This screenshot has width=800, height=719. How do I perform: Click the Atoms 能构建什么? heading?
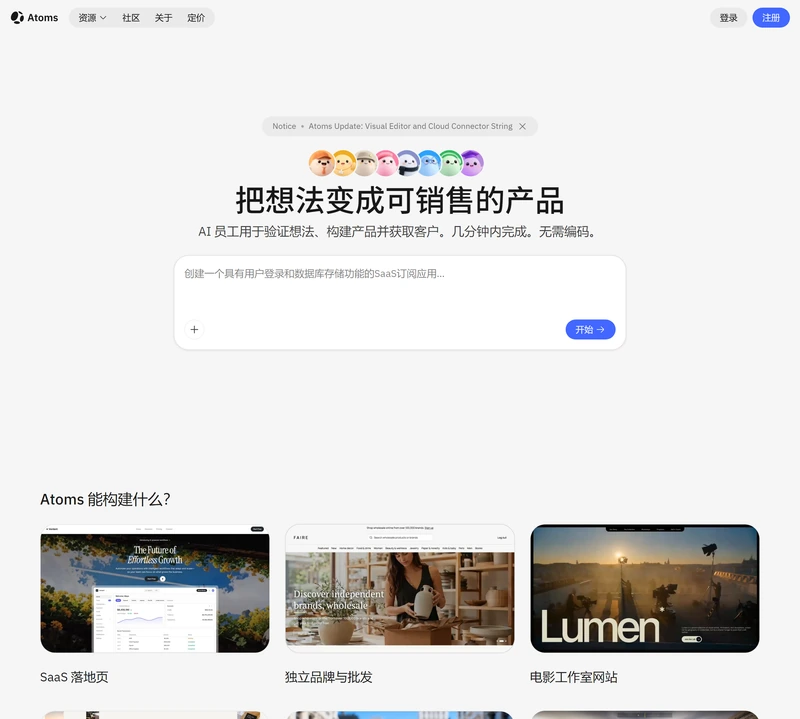(105, 499)
